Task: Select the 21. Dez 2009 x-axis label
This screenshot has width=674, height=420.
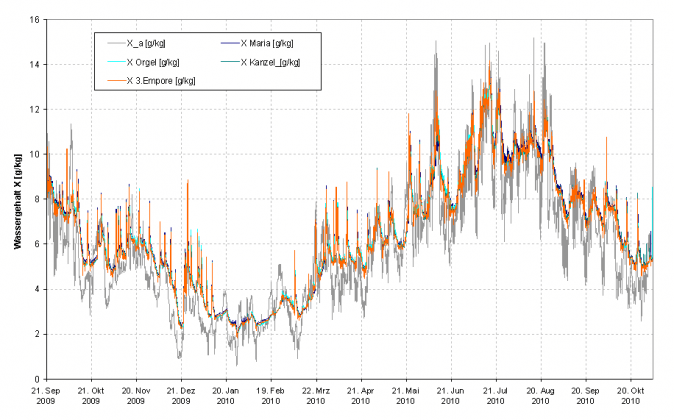Action: 181,394
